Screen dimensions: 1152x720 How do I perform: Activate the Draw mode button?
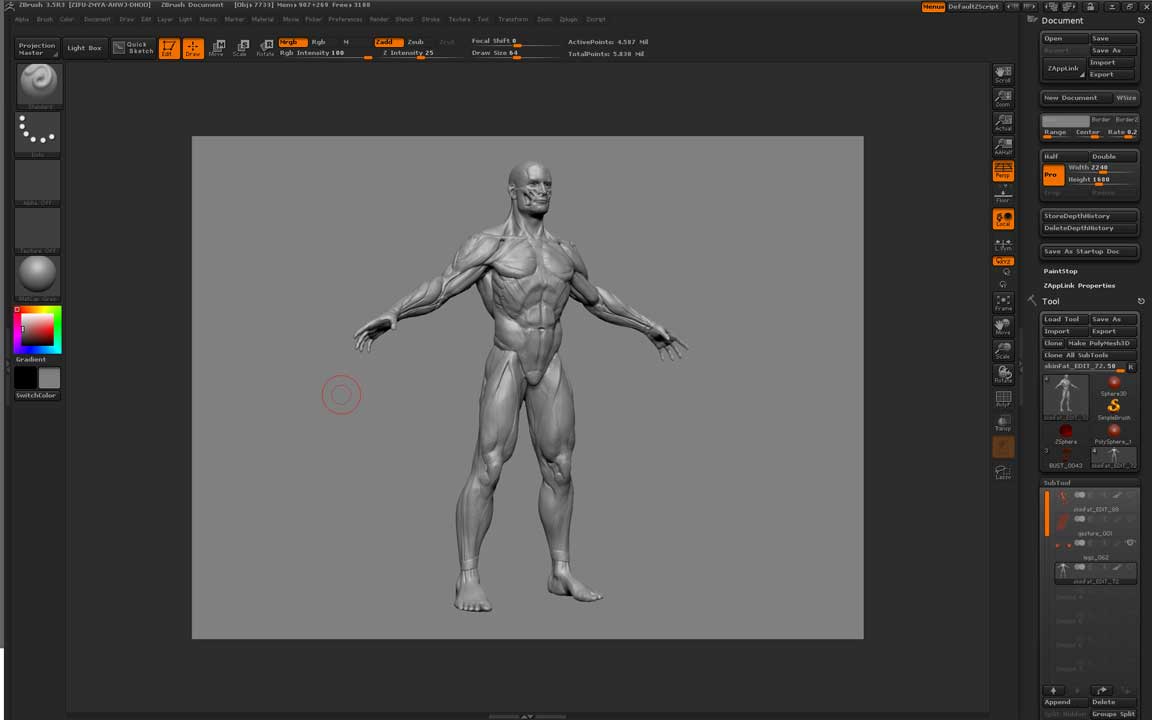pos(193,48)
